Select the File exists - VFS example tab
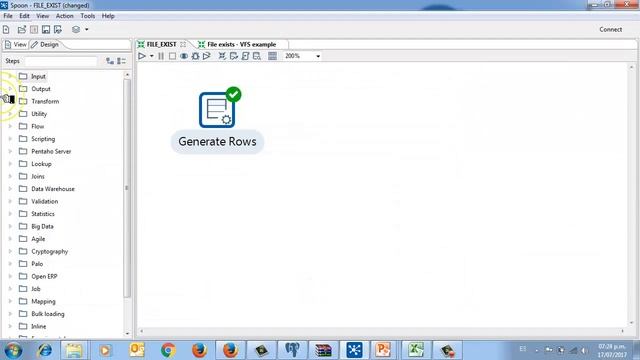The width and height of the screenshot is (640, 360). coord(237,44)
